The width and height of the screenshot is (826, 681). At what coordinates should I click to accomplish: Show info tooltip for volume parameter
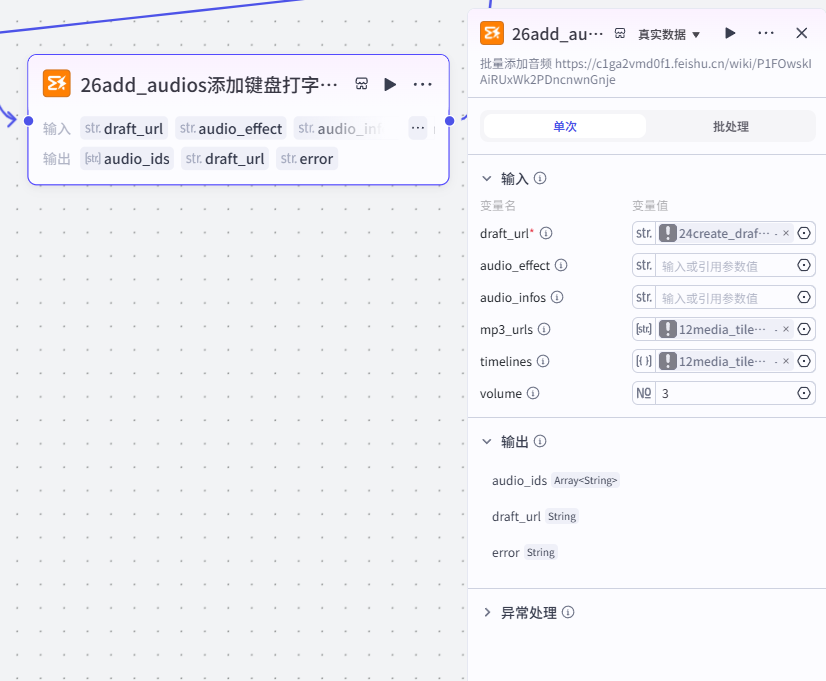pos(533,393)
